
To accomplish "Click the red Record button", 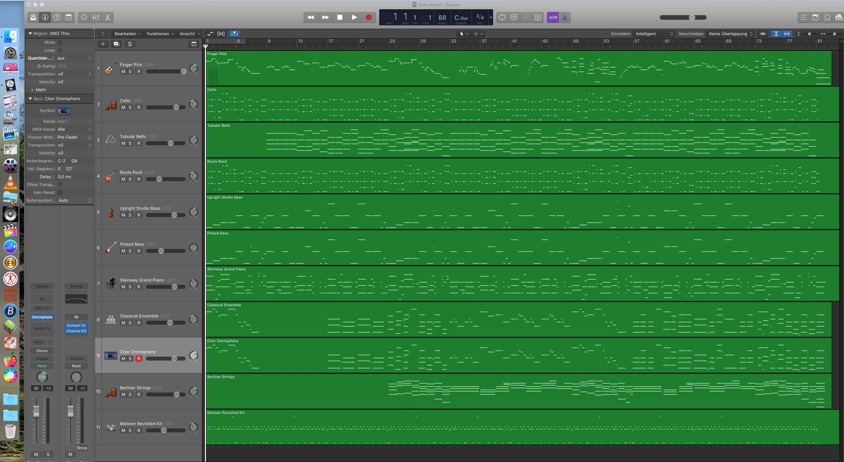I will point(369,17).
